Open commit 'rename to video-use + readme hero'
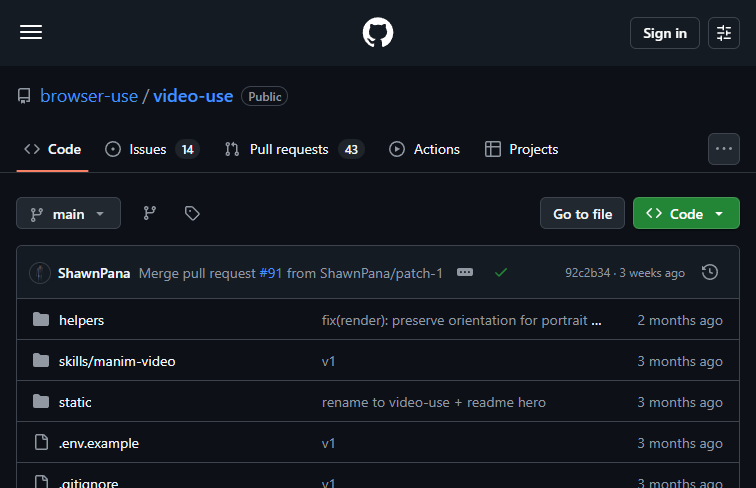 (433, 402)
